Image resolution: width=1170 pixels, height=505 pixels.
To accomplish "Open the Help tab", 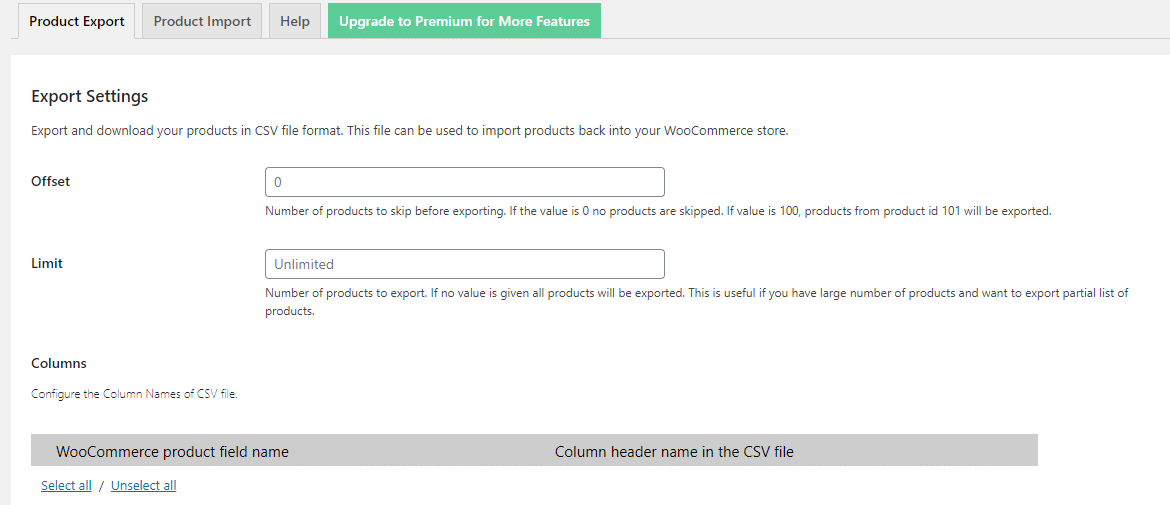I will (295, 21).
